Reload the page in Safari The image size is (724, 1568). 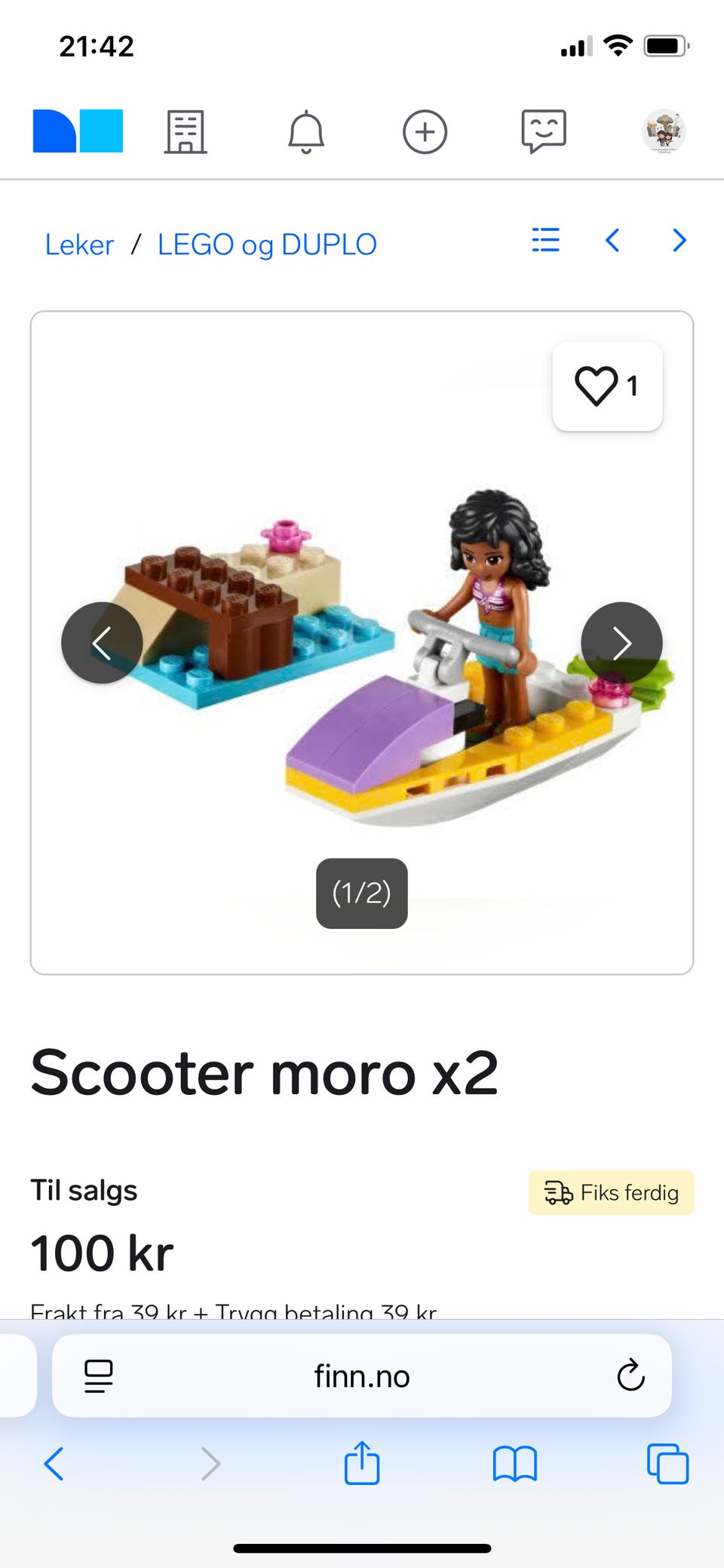630,1376
